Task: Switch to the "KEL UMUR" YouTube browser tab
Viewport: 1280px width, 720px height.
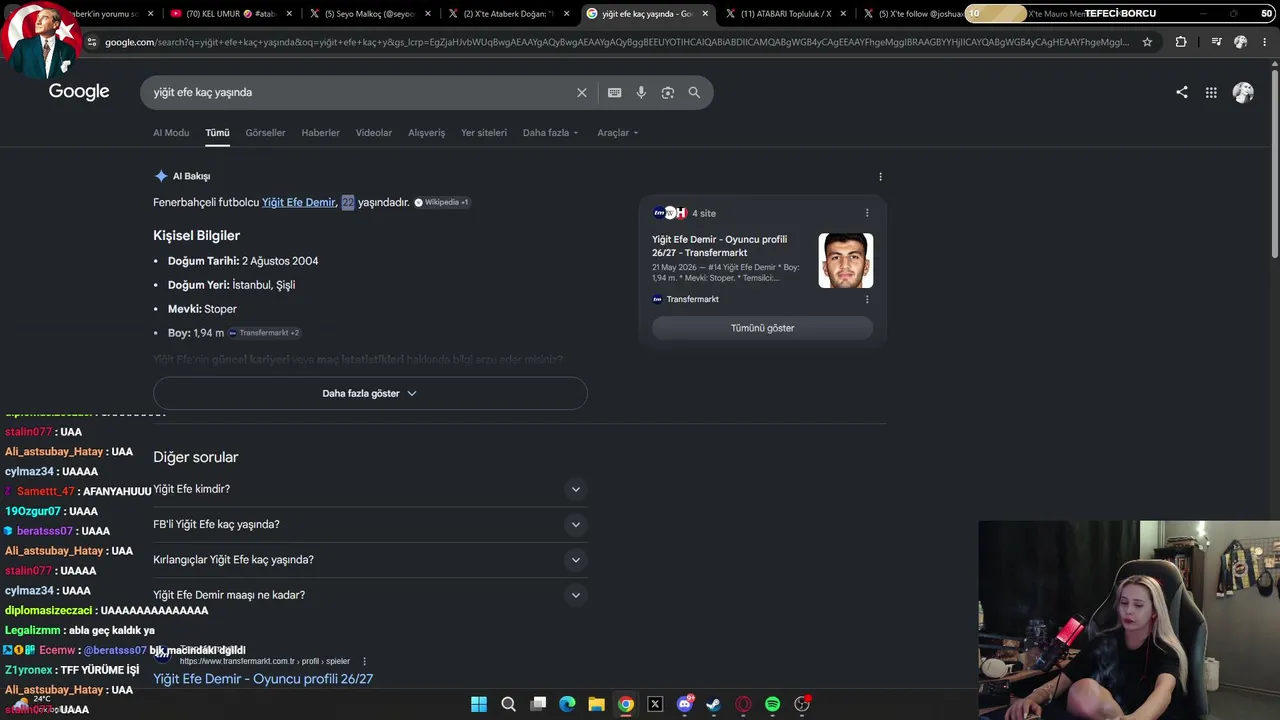Action: click(230, 14)
